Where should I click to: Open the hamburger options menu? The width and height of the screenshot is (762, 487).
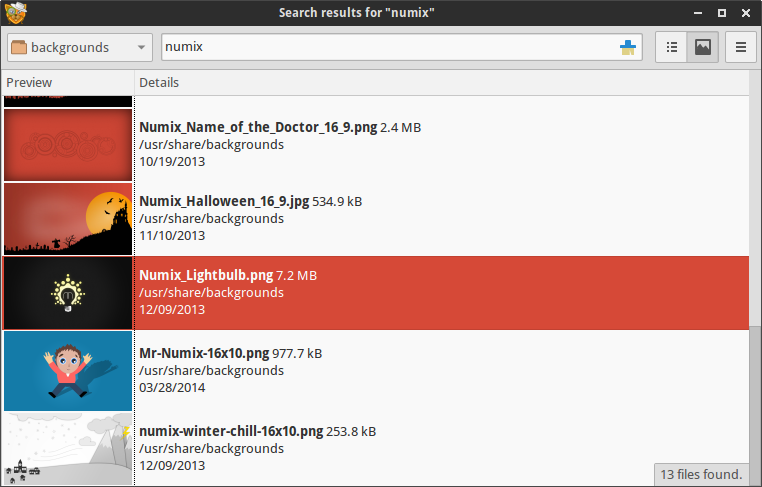click(741, 47)
